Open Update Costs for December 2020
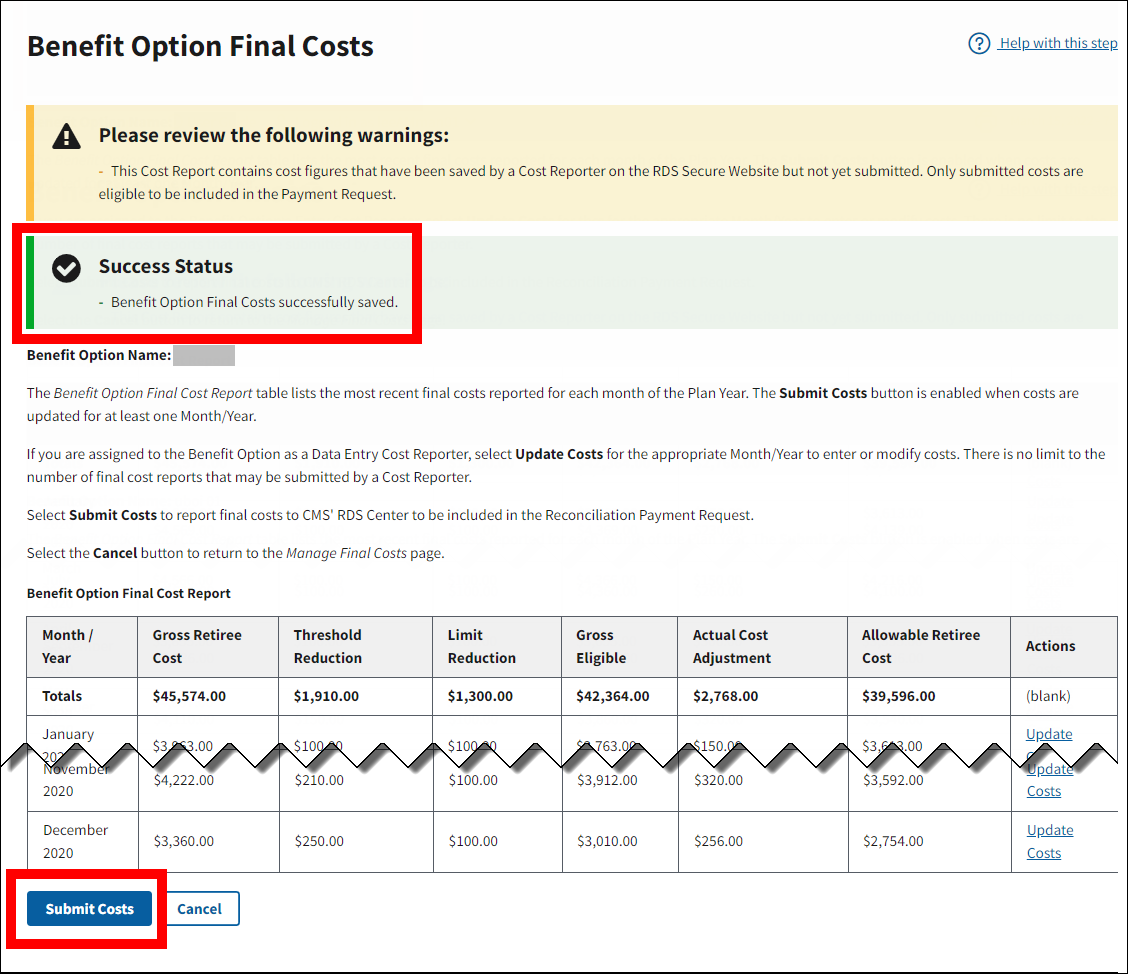Viewport: 1128px width, 974px height. coord(1049,841)
